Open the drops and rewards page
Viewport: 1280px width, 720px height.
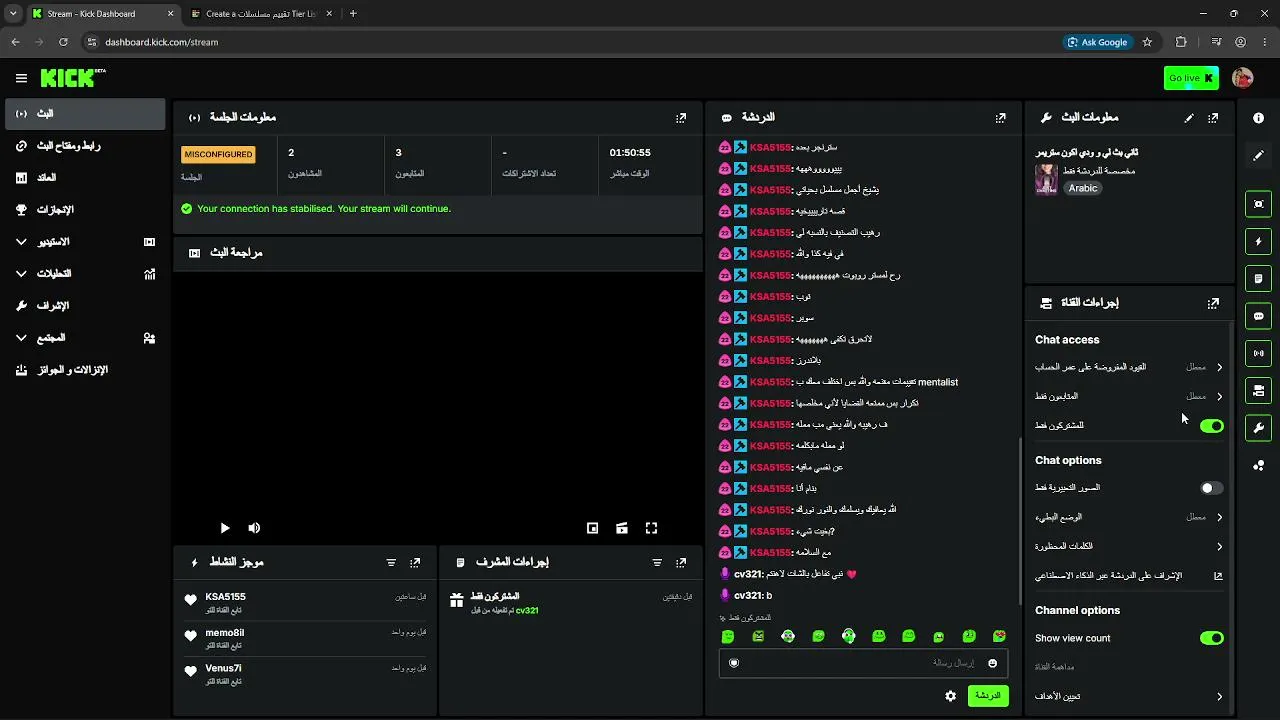(85, 370)
